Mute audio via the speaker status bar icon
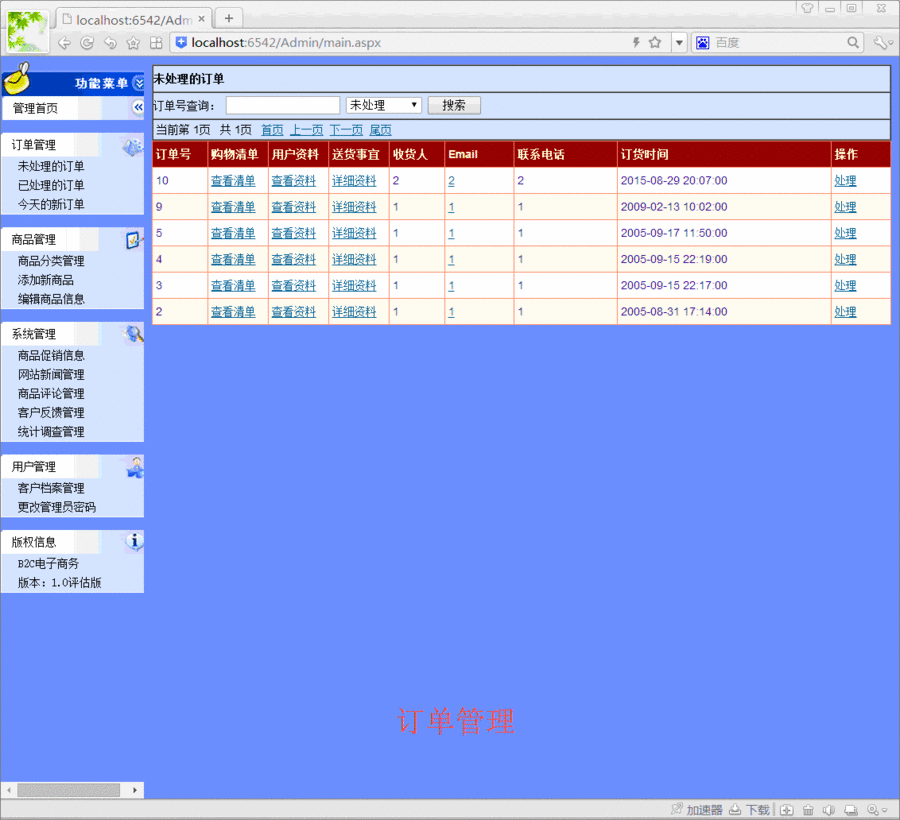Viewport: 900px width, 820px height. click(x=830, y=810)
